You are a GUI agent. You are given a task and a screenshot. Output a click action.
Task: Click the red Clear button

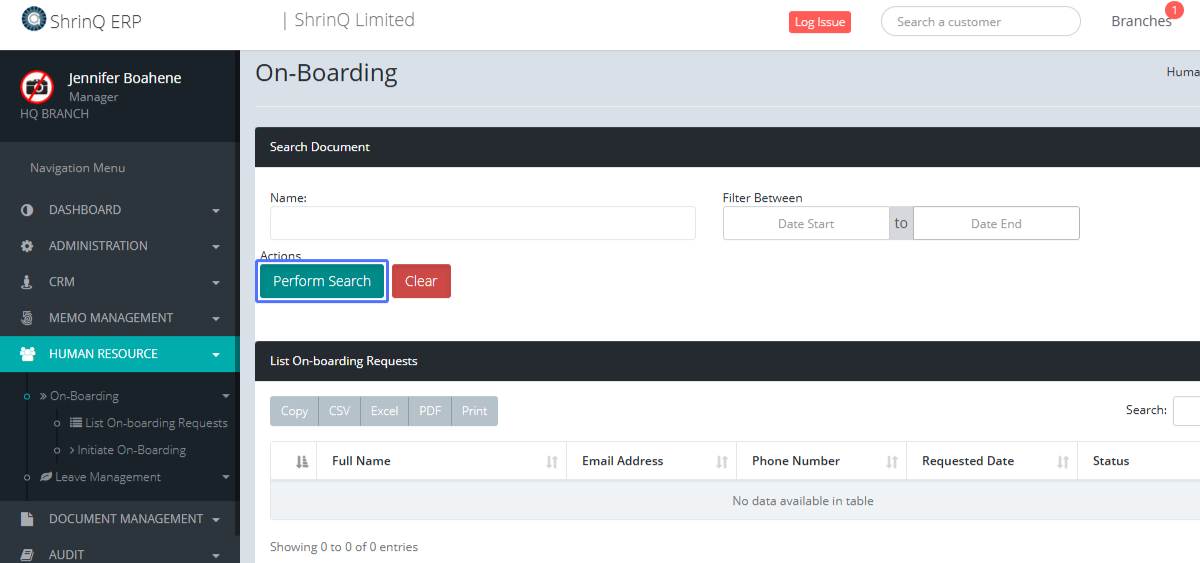click(421, 281)
